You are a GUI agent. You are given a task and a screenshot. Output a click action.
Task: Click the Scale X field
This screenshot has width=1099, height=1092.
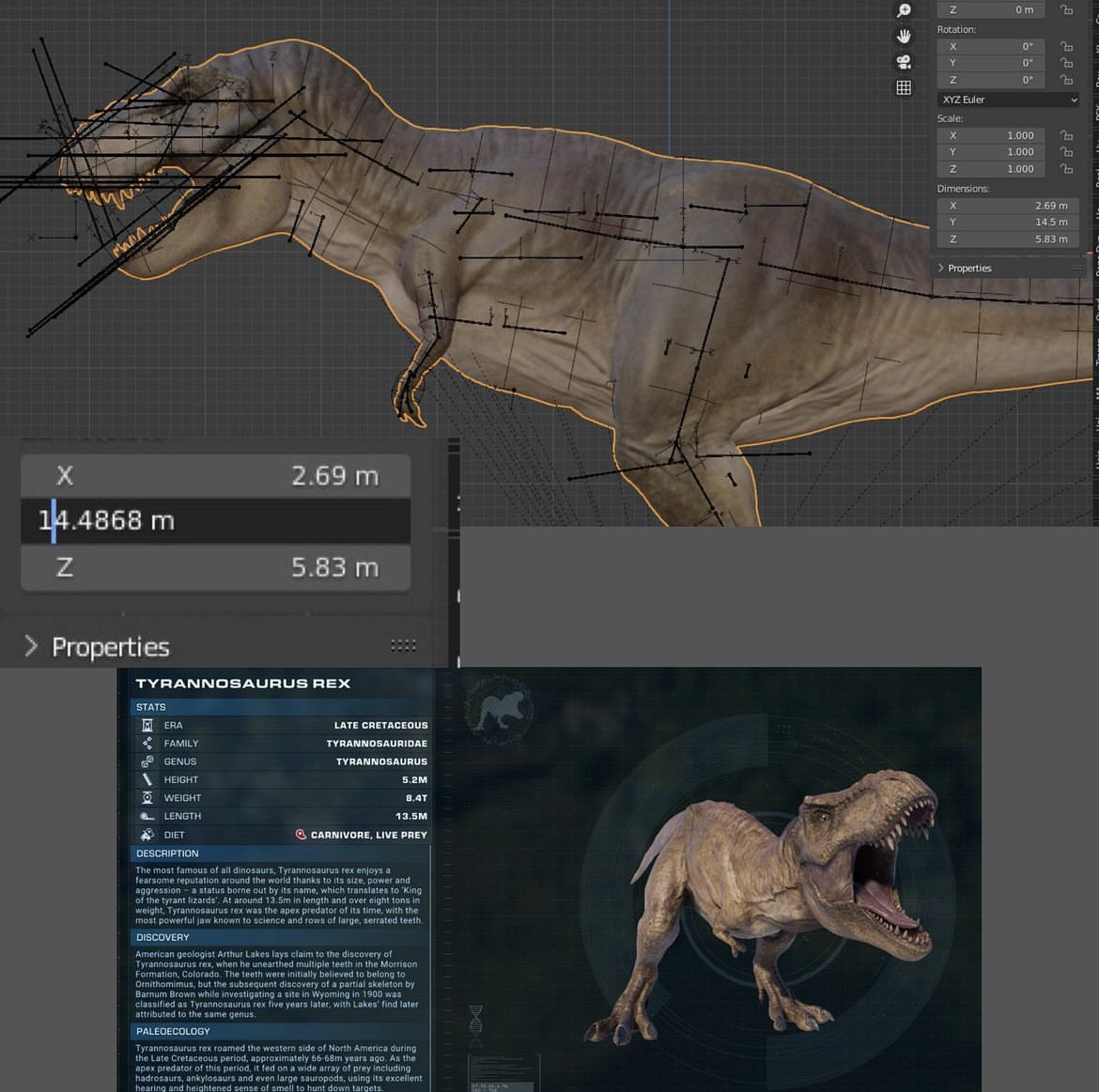pyautogui.click(x=991, y=135)
